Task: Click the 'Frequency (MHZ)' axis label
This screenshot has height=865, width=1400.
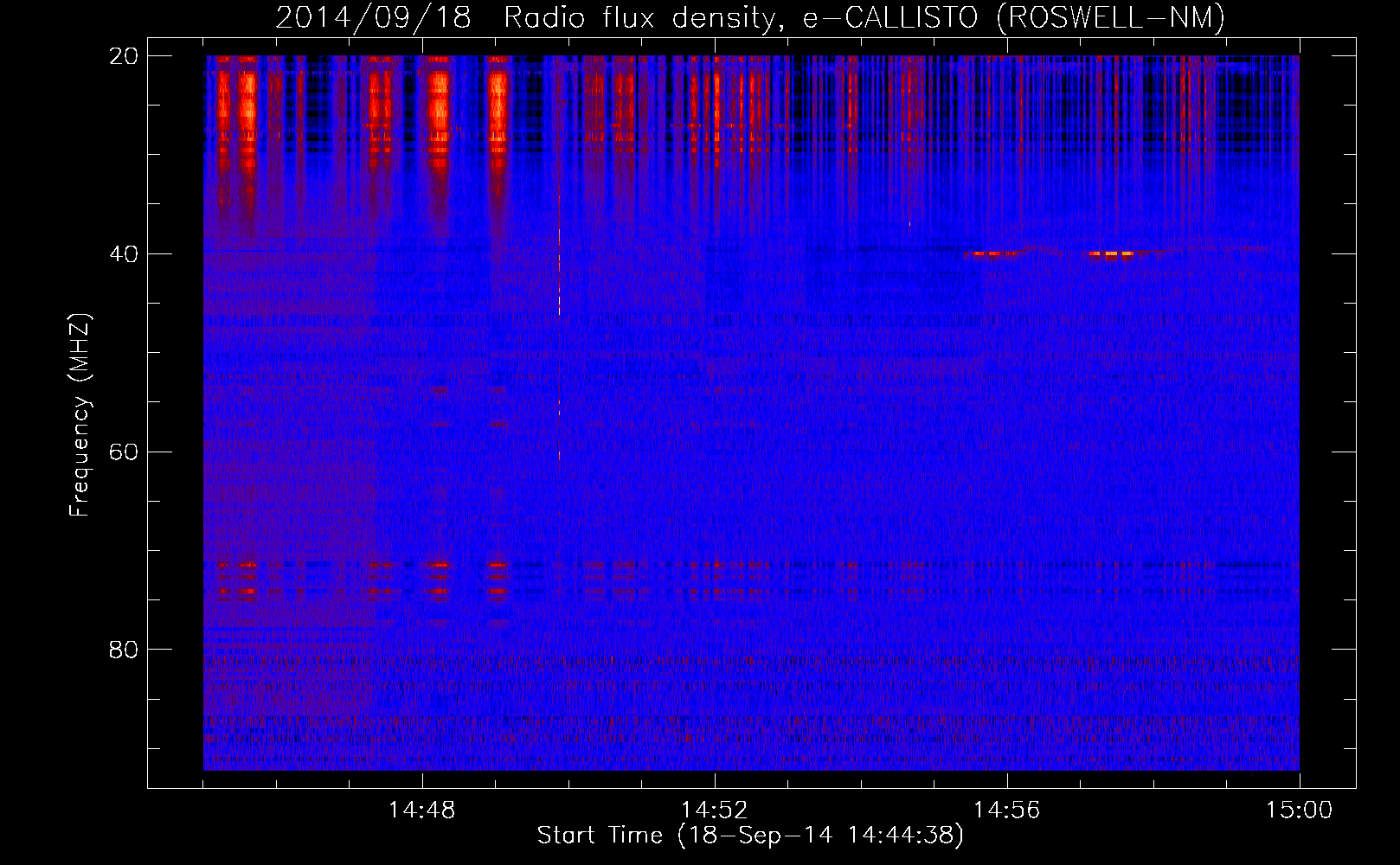Action: [80, 415]
